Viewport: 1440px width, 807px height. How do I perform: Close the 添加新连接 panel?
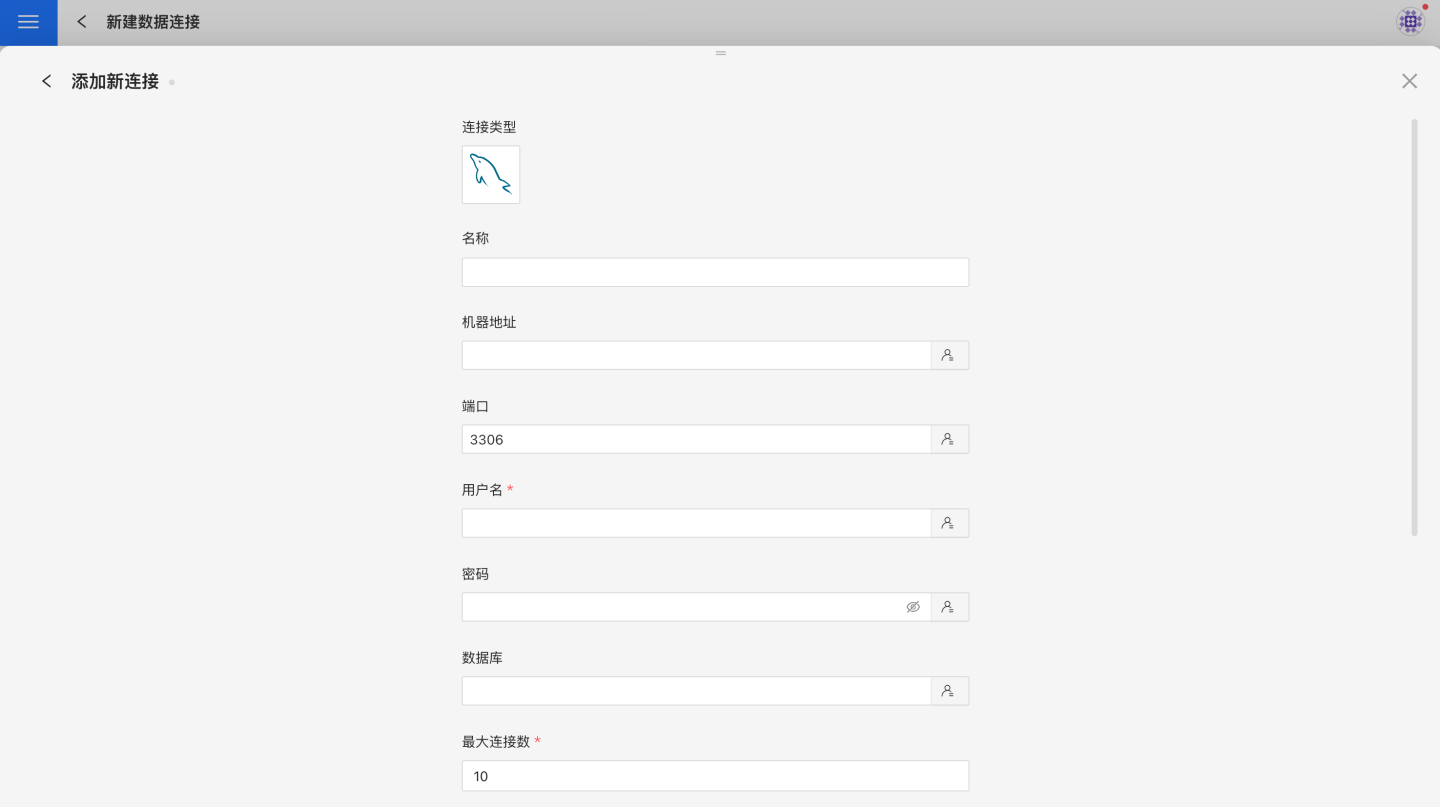[x=1409, y=81]
